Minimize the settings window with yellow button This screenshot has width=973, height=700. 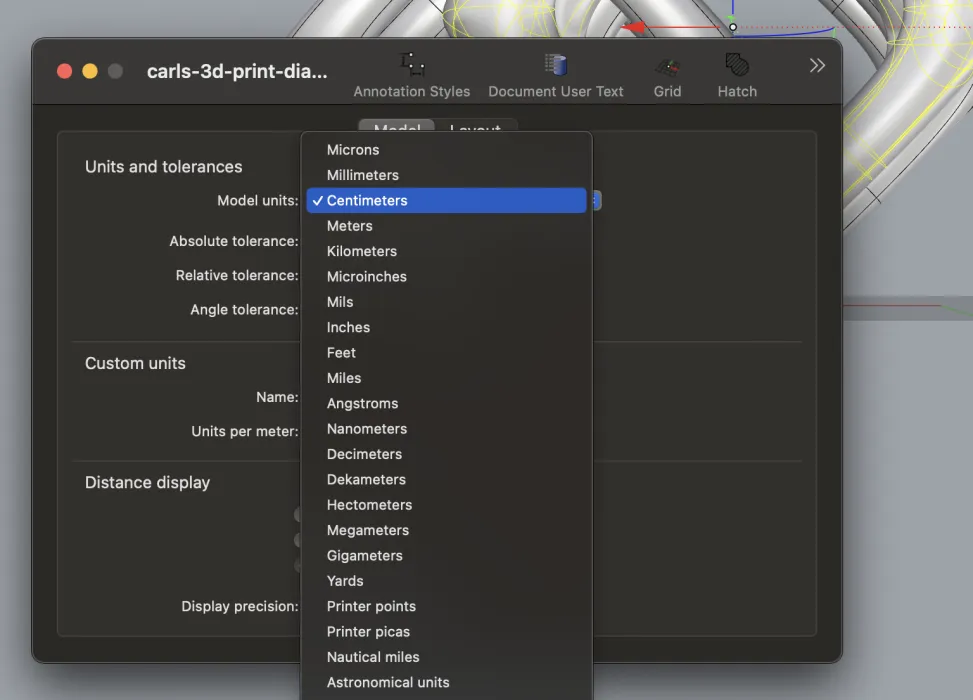[90, 71]
